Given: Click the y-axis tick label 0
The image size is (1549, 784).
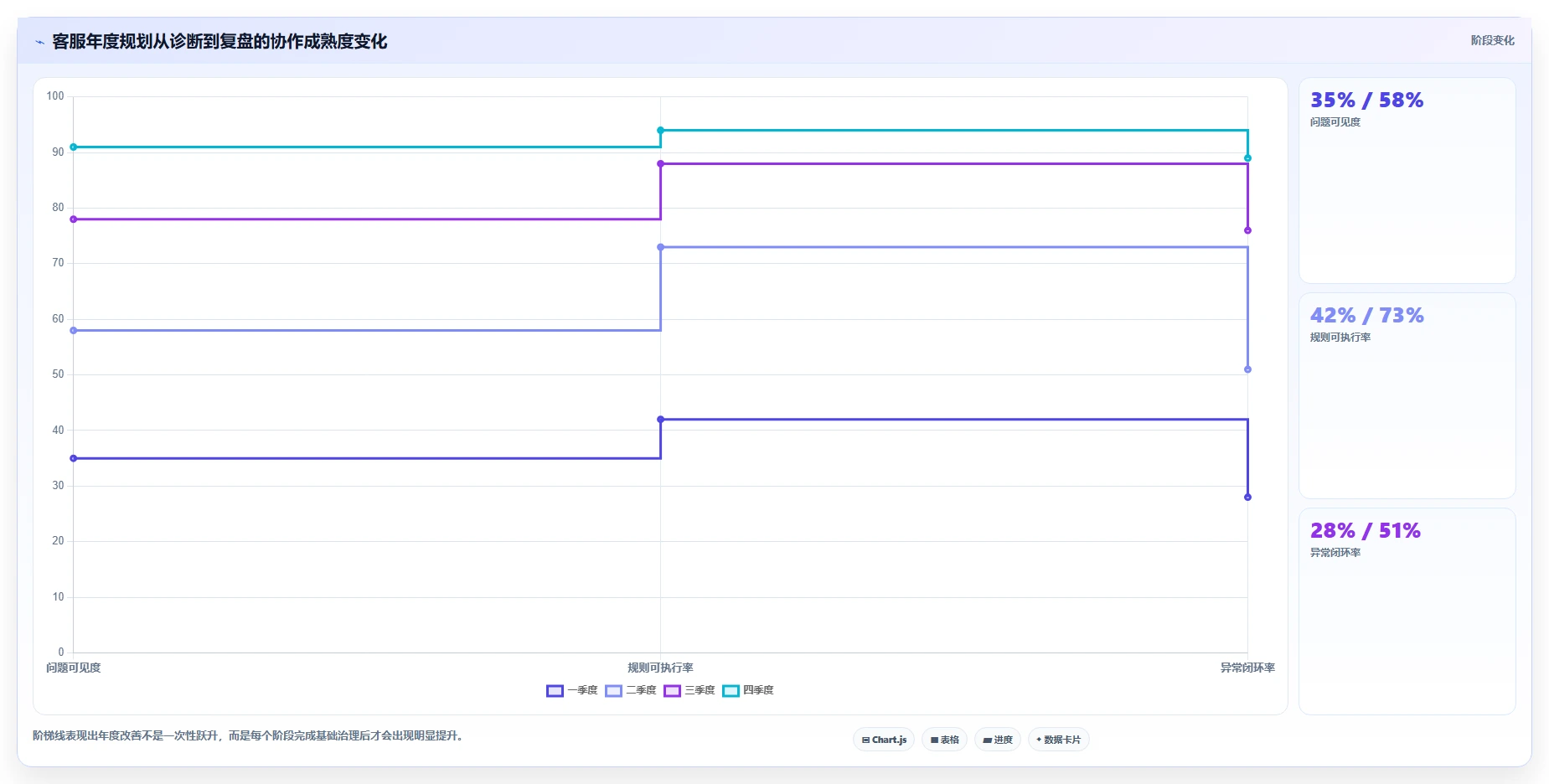Looking at the screenshot, I should 61,652.
